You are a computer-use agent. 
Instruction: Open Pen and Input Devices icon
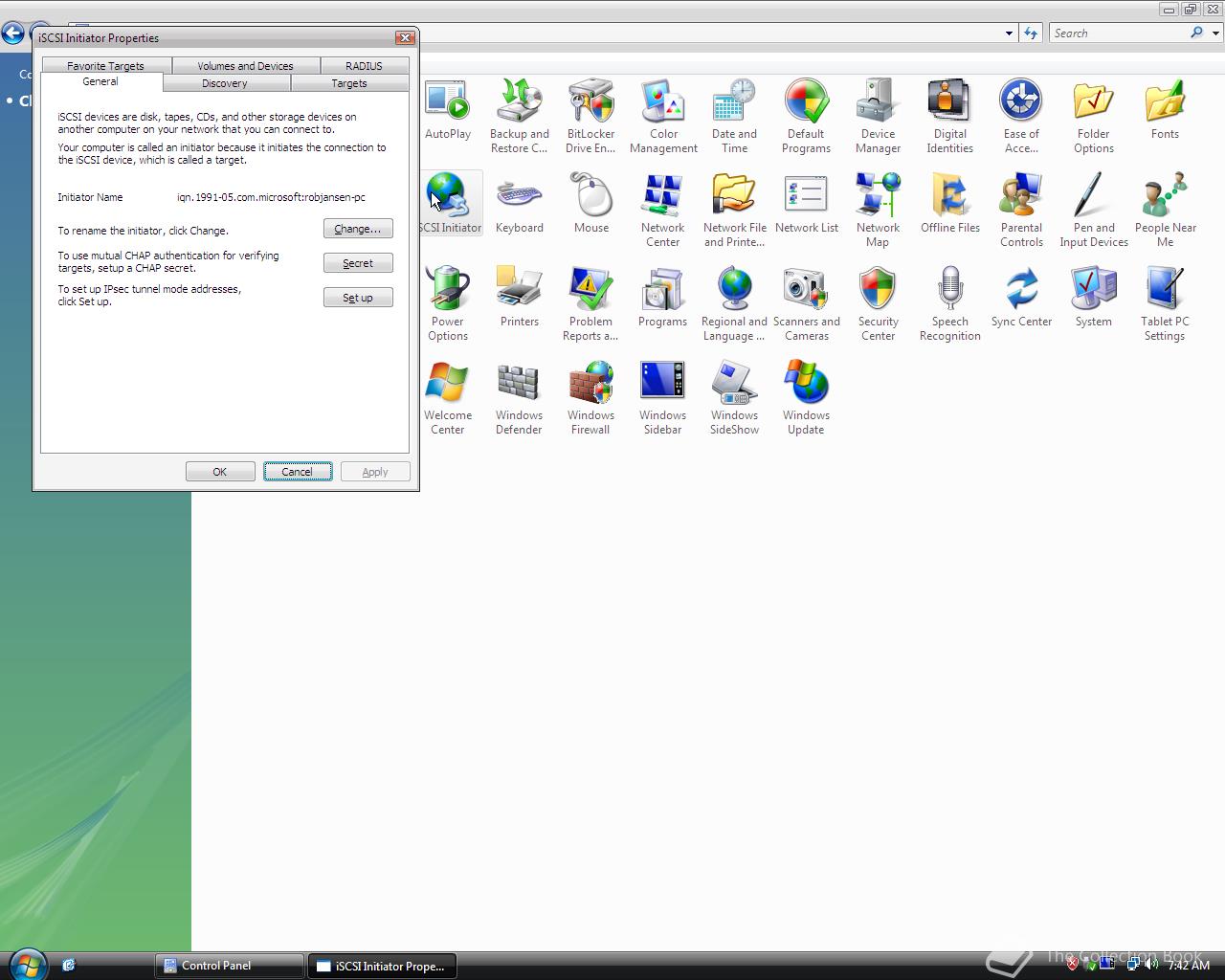tap(1094, 211)
